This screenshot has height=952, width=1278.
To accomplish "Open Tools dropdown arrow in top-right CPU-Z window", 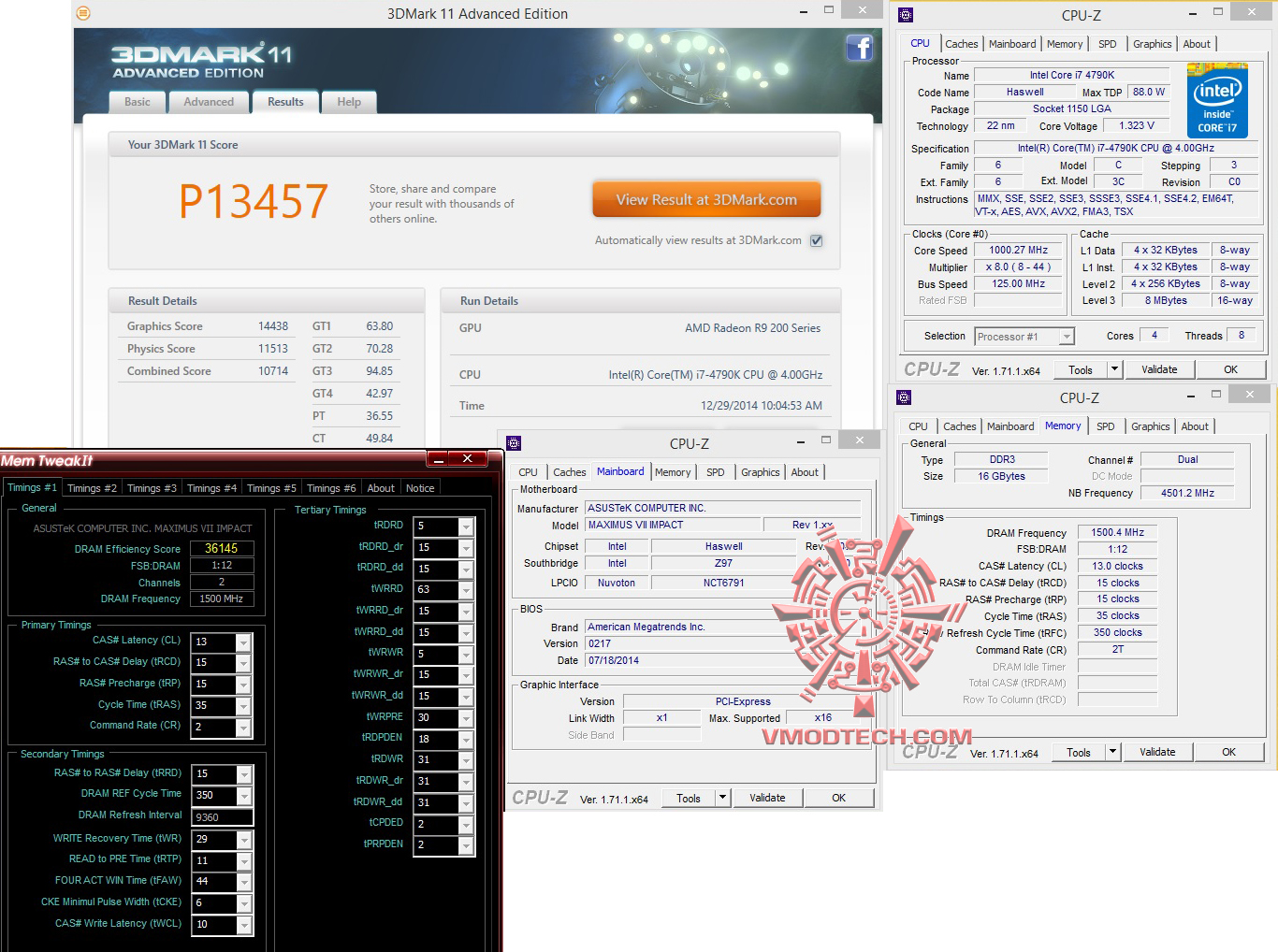I will pos(1114,369).
